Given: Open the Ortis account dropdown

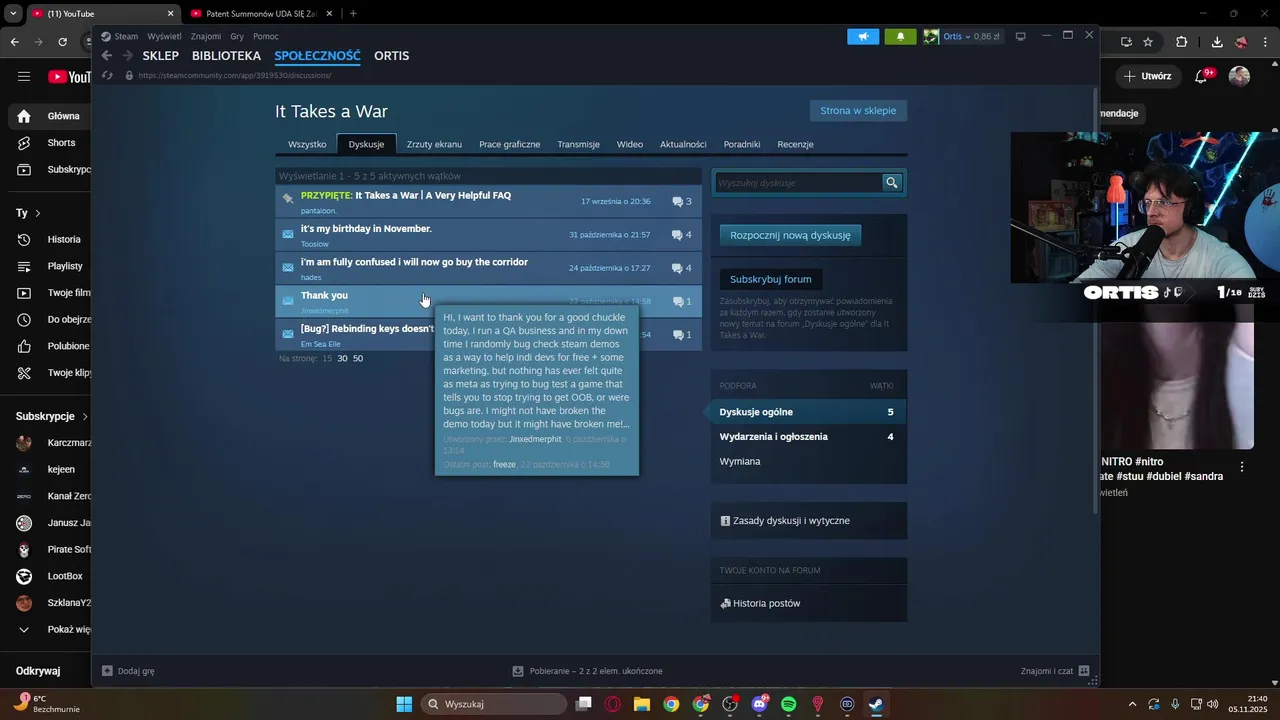Looking at the screenshot, I should coord(961,36).
